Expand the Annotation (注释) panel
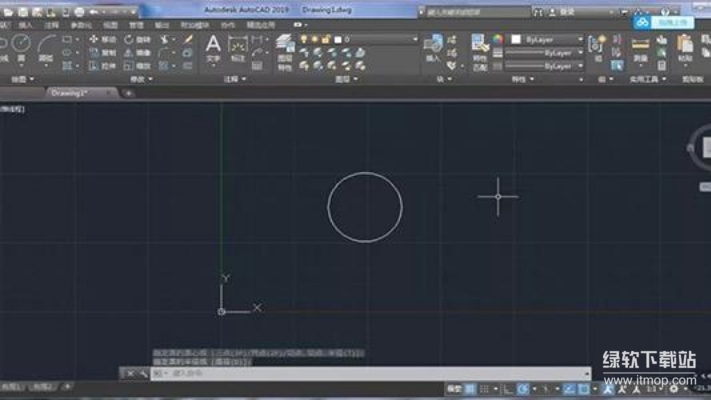 pyautogui.click(x=235, y=79)
